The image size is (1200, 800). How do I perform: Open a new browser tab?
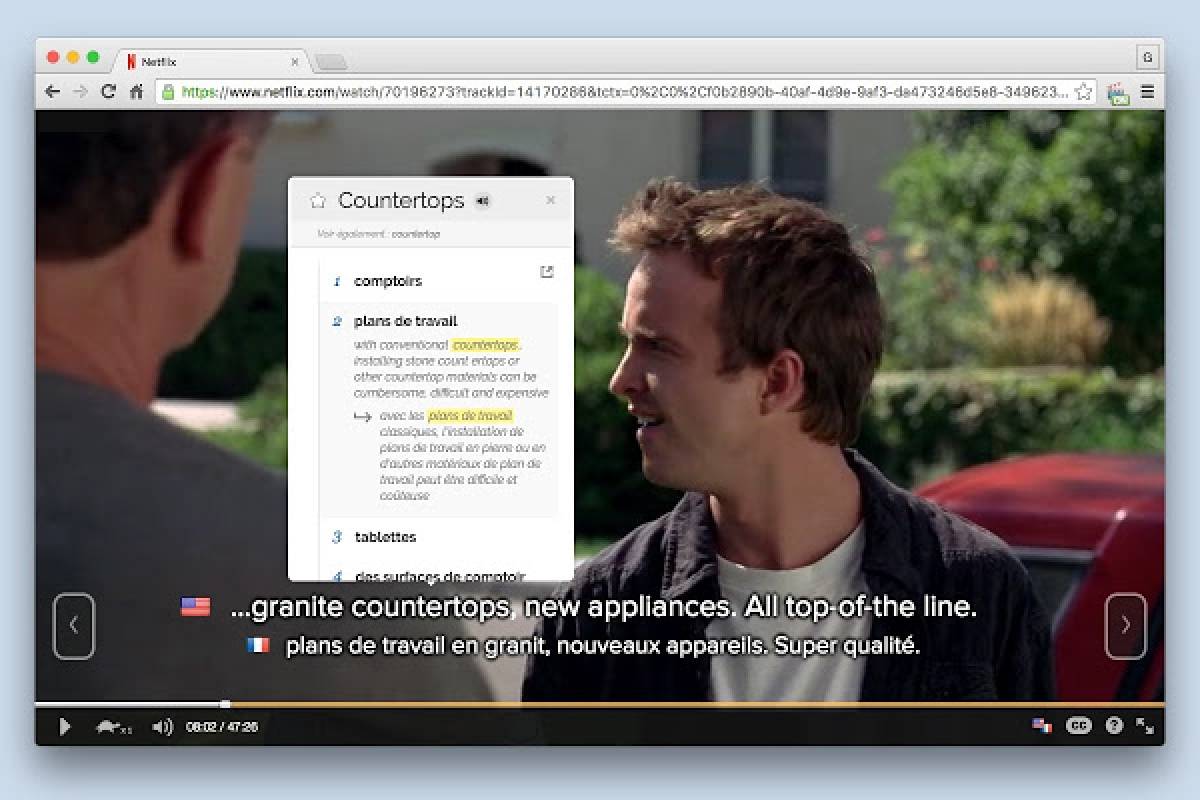tap(331, 62)
